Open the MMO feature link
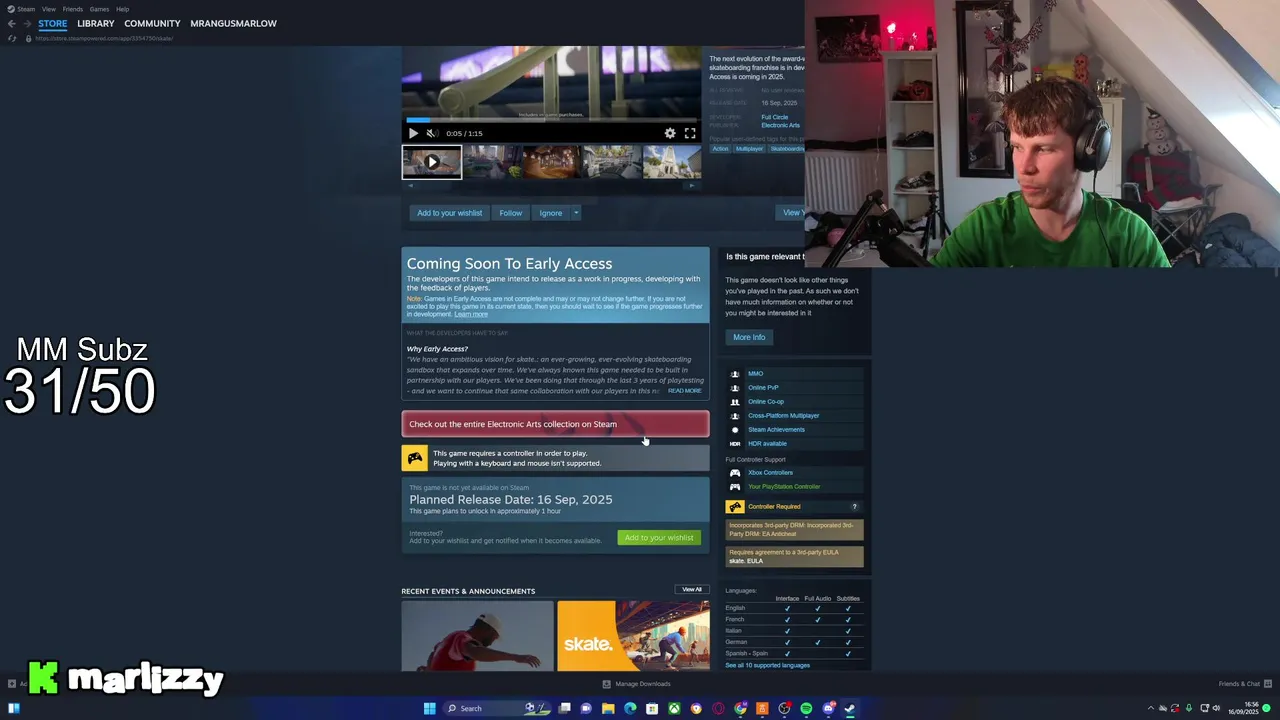1280x720 pixels. 755,374
